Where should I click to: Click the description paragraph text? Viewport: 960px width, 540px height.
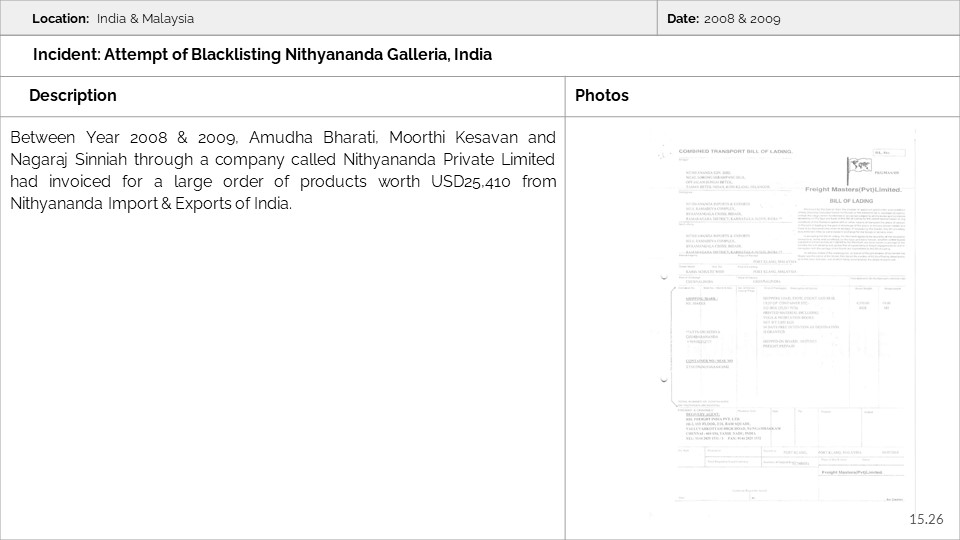coord(283,170)
